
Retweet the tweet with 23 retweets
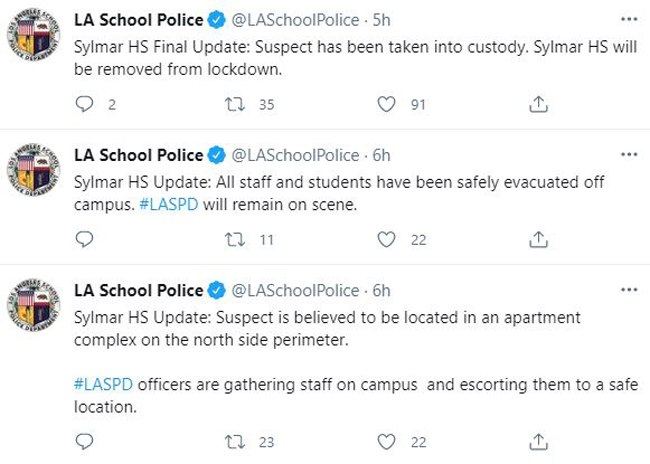pyautogui.click(x=235, y=442)
